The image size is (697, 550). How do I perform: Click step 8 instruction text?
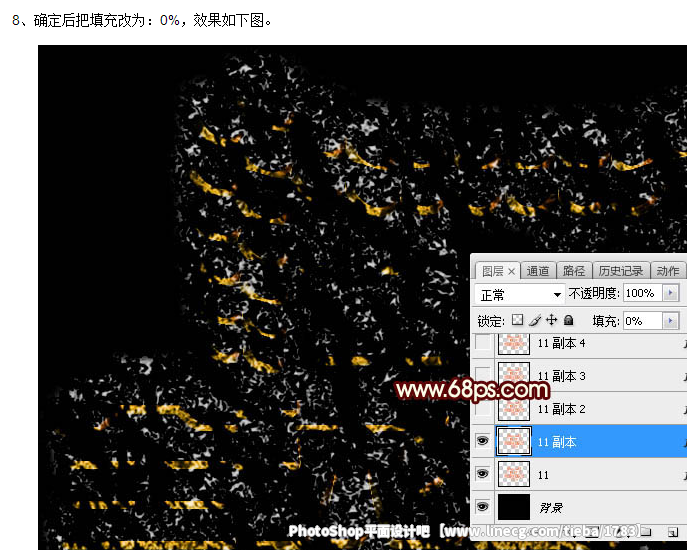point(142,20)
